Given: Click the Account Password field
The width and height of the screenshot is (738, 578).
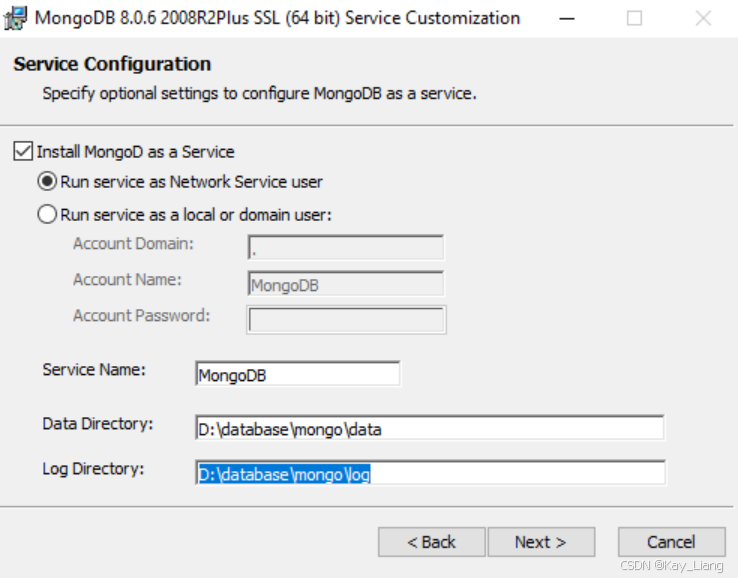Looking at the screenshot, I should pyautogui.click(x=346, y=320).
